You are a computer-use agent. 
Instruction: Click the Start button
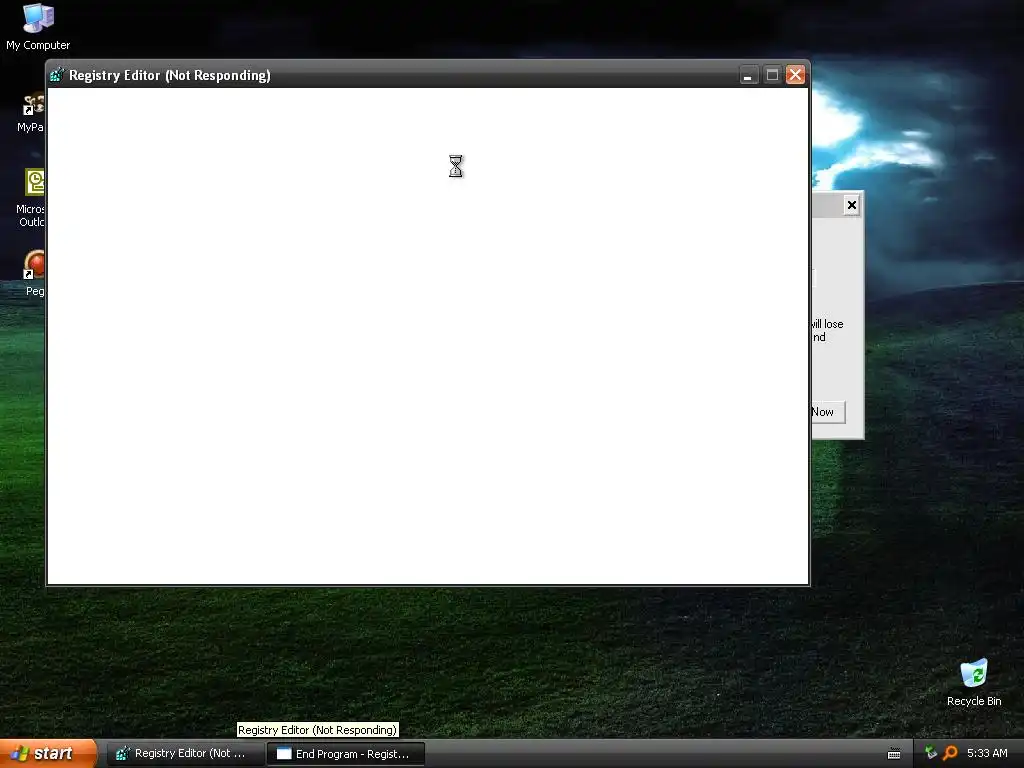pos(48,754)
